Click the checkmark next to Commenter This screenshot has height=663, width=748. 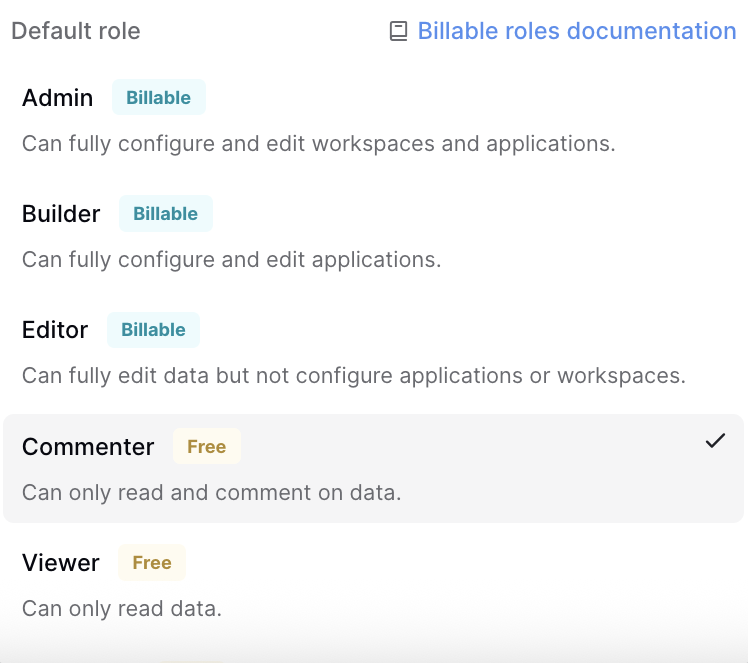[715, 441]
